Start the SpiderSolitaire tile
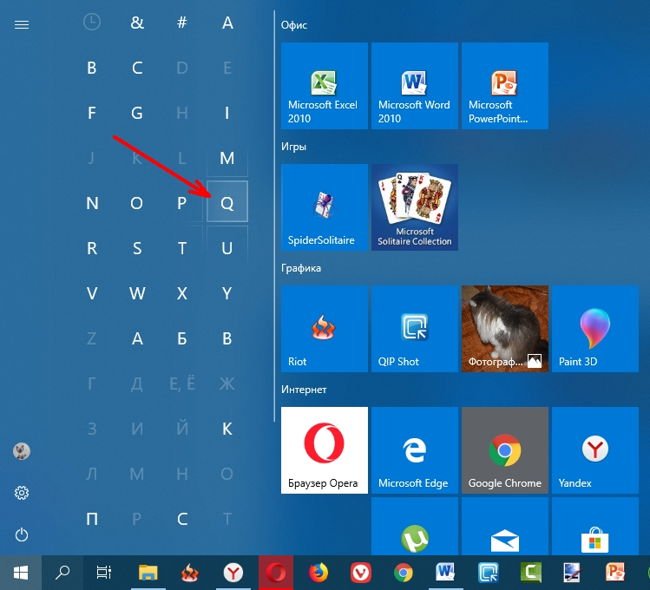 (x=324, y=207)
